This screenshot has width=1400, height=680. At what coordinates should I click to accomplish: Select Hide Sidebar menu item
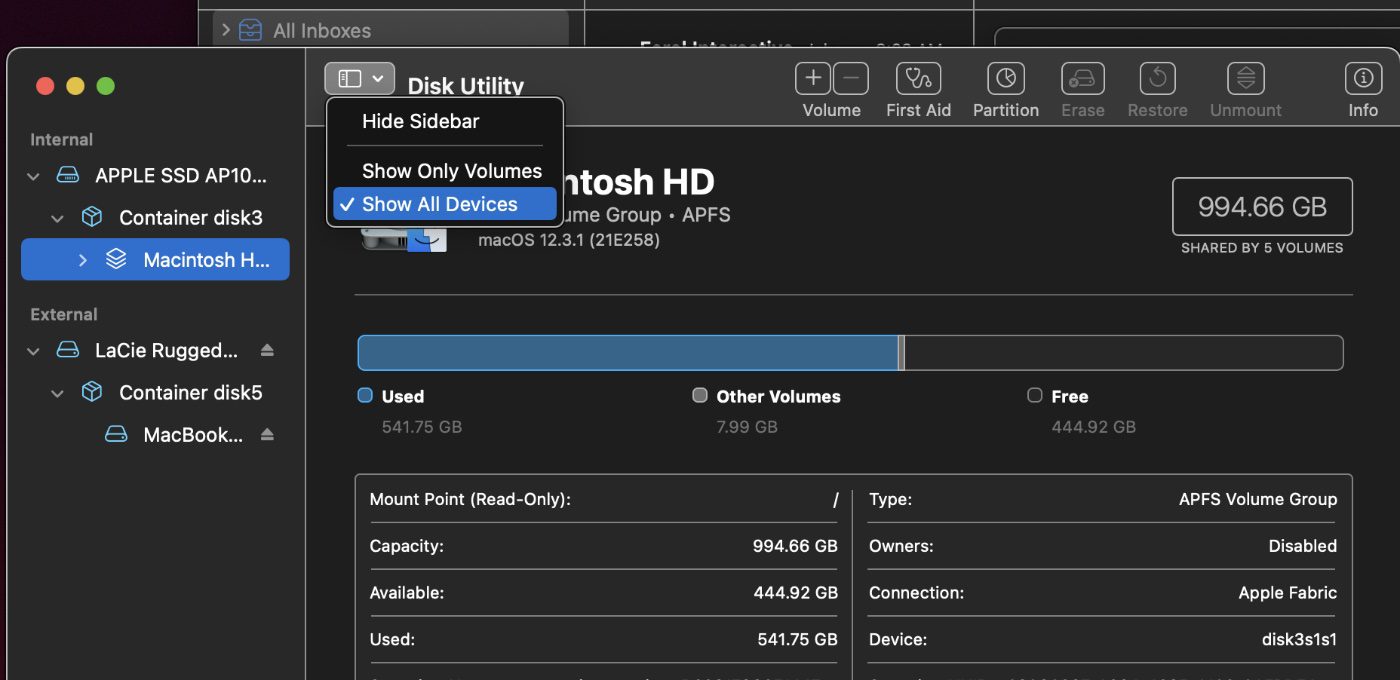[x=420, y=121]
